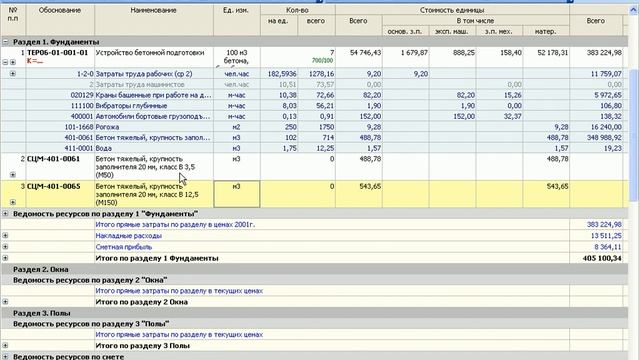The width and height of the screenshot is (640, 360).
Task: Expand 'Ведомость ресурсов по разделу 1 Фундаменты'
Action: pyautogui.click(x=5, y=213)
